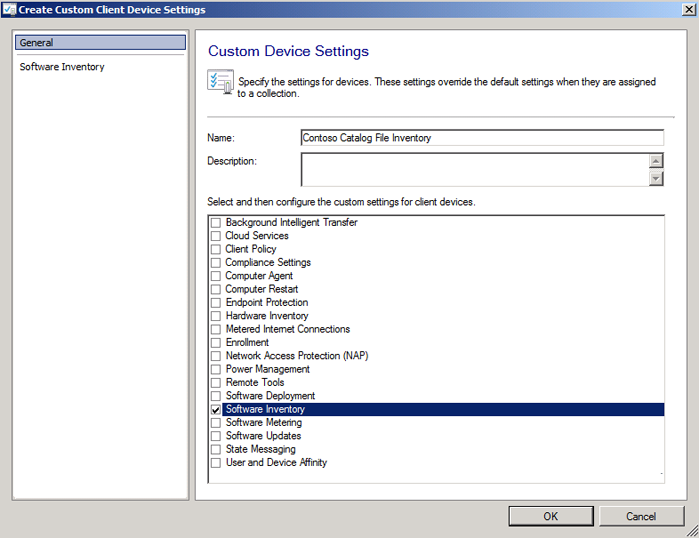
Task: Enable the Background Intelligent Transfer checkbox
Action: (215, 222)
